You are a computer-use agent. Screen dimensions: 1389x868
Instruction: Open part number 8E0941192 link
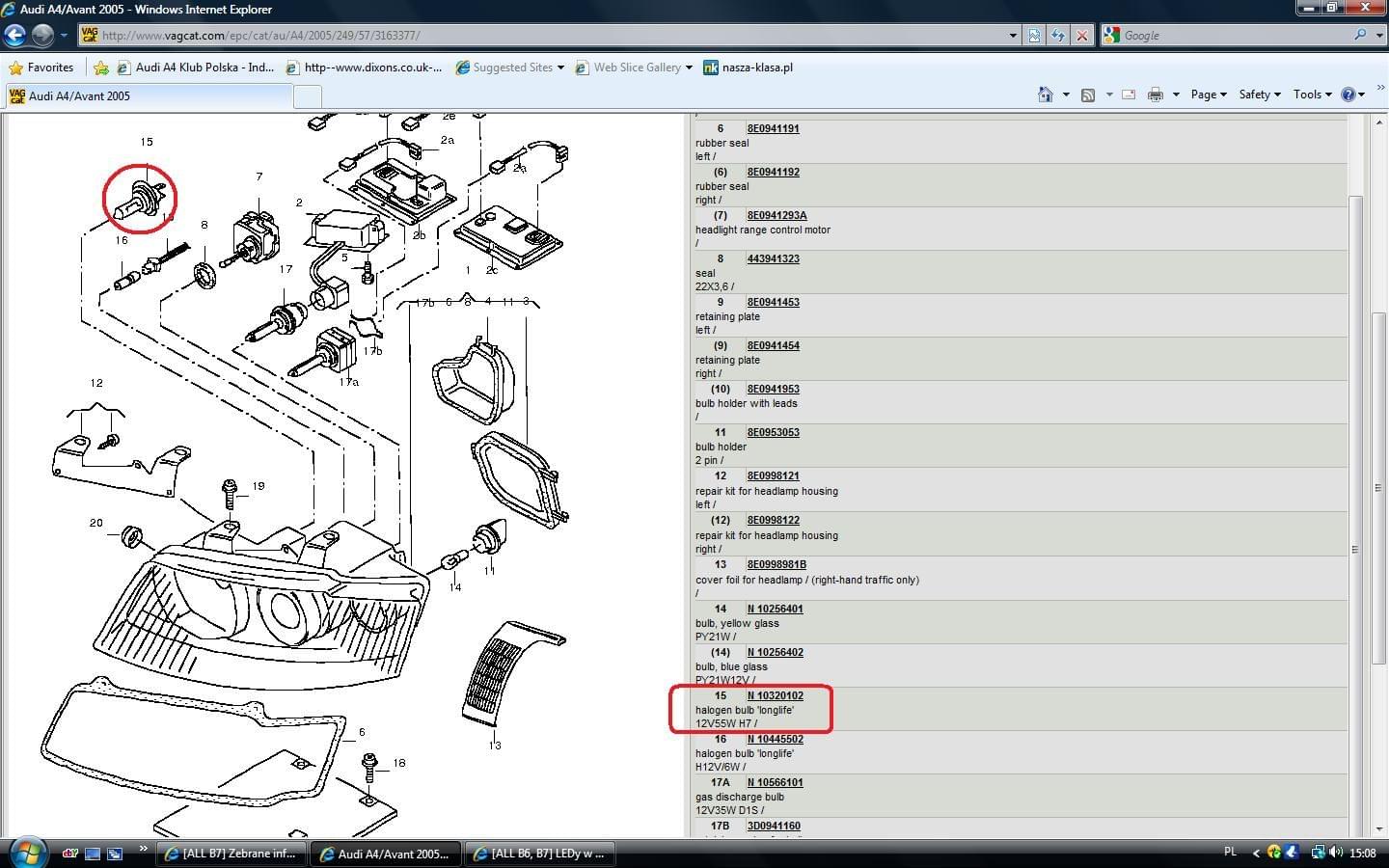click(773, 172)
